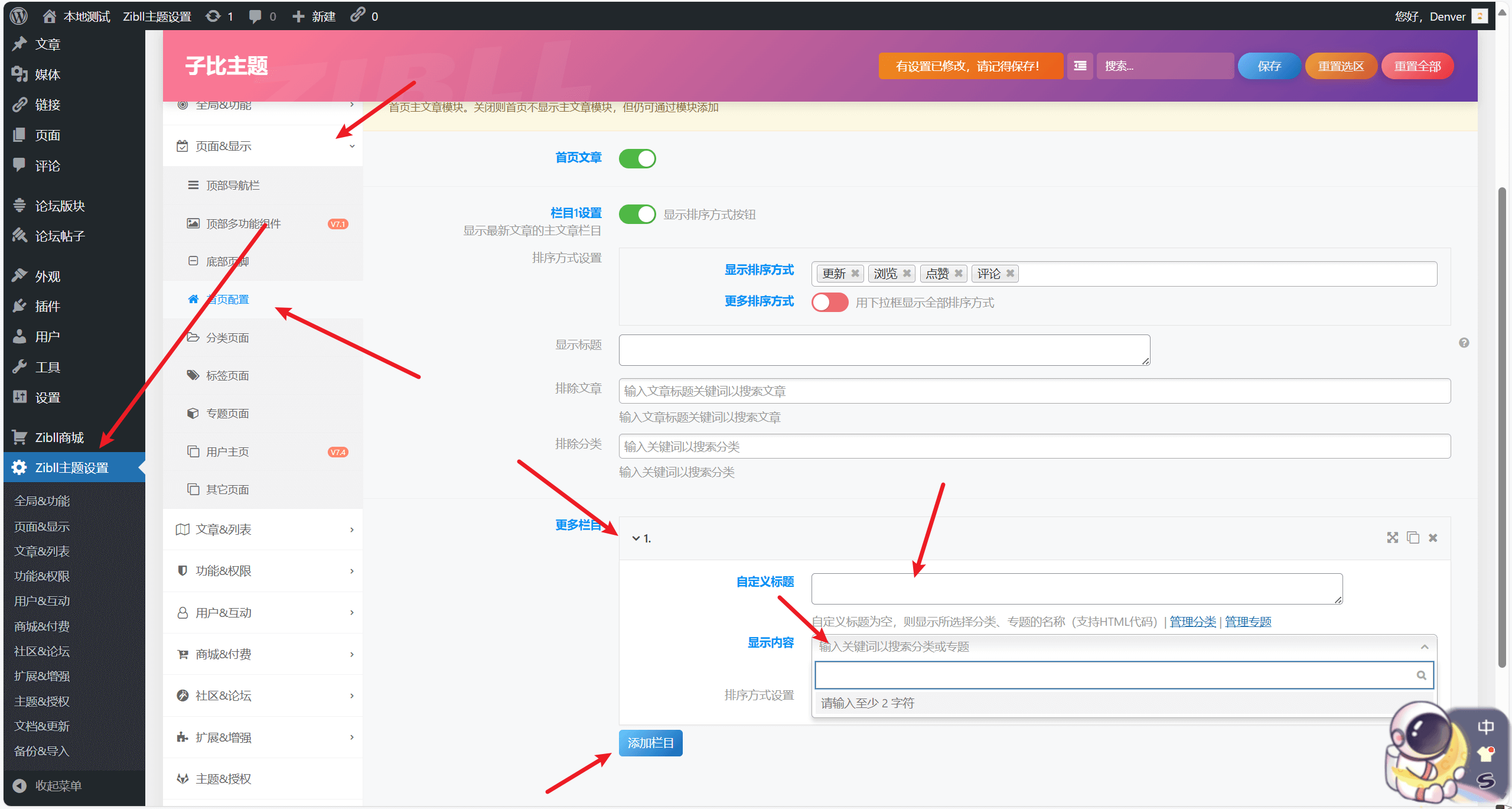
Task: Open 用户主页 settings tab
Action: coord(263,451)
